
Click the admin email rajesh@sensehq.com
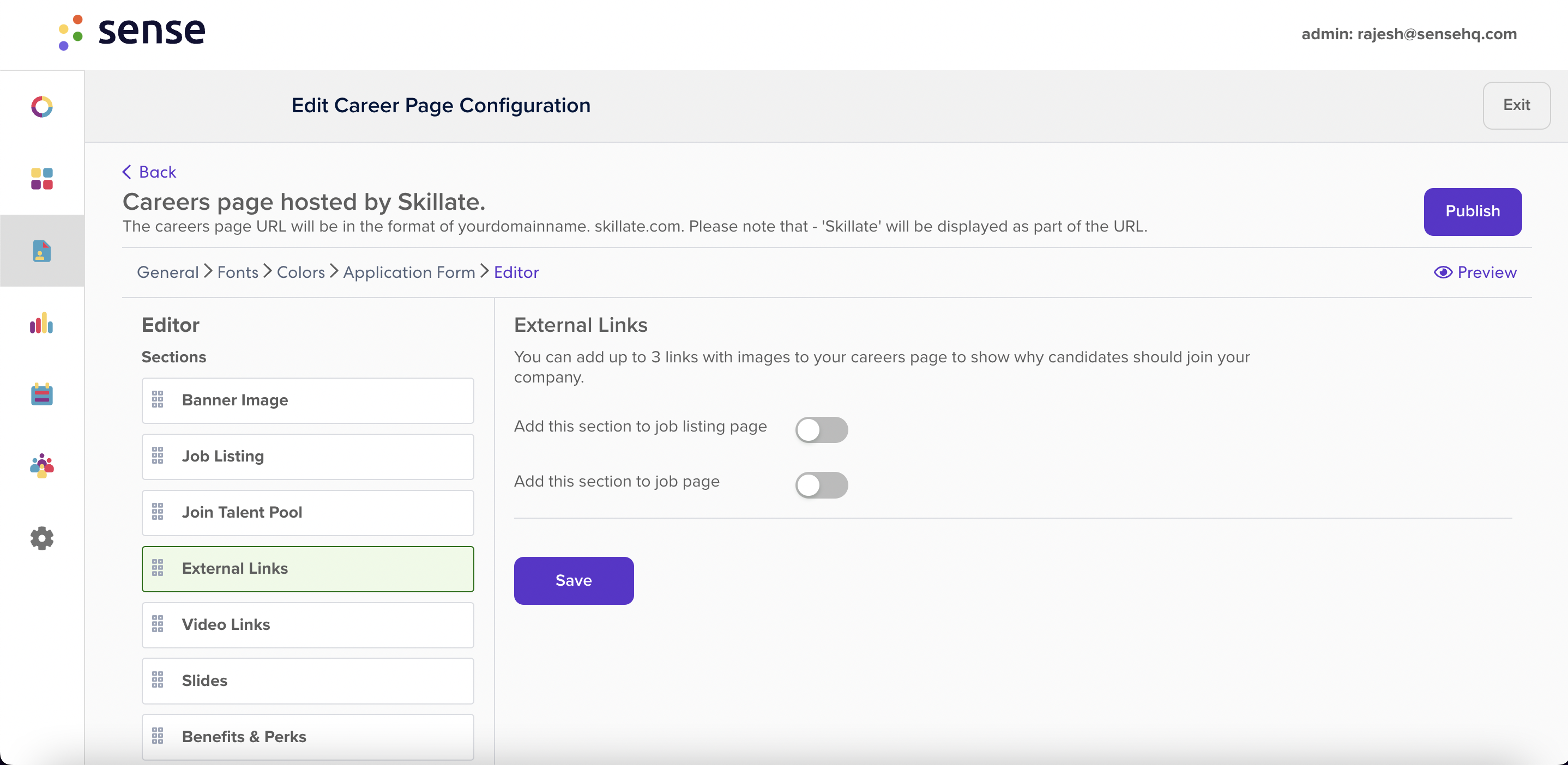pyautogui.click(x=1437, y=34)
